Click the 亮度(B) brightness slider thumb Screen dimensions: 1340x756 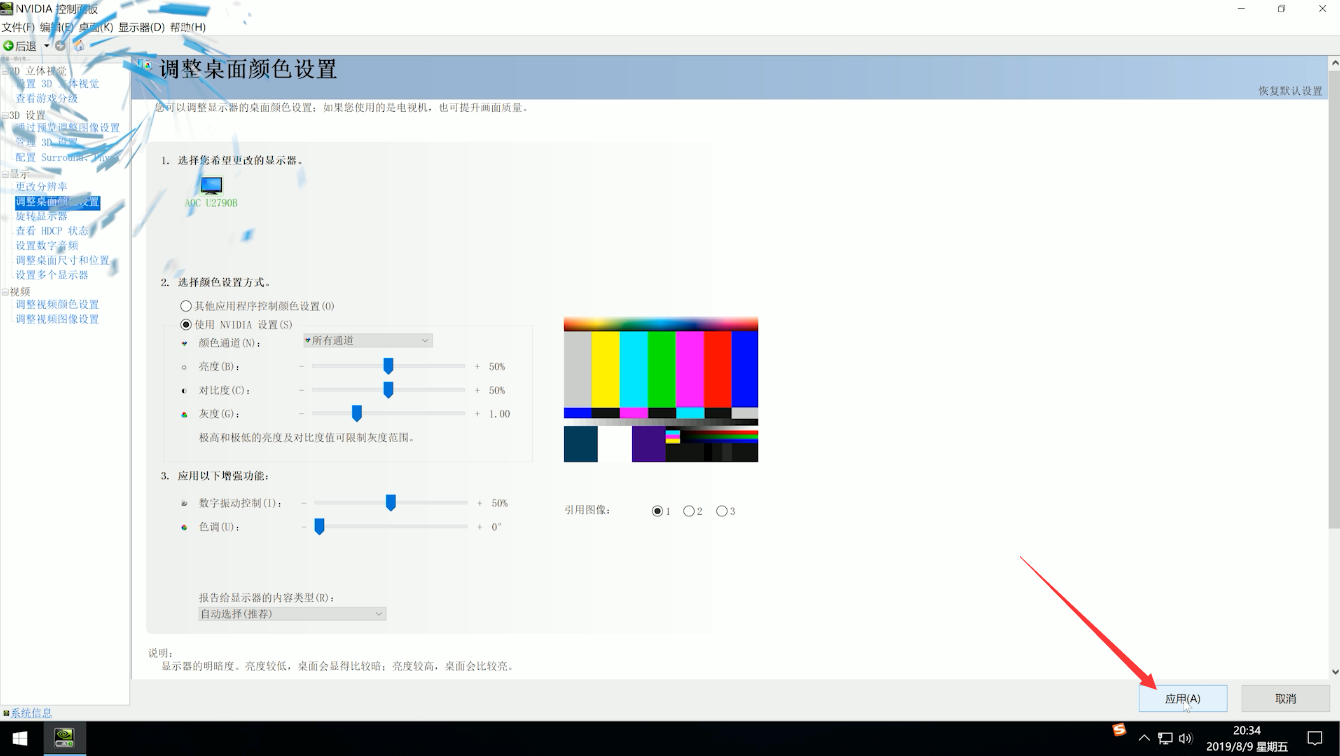point(388,367)
